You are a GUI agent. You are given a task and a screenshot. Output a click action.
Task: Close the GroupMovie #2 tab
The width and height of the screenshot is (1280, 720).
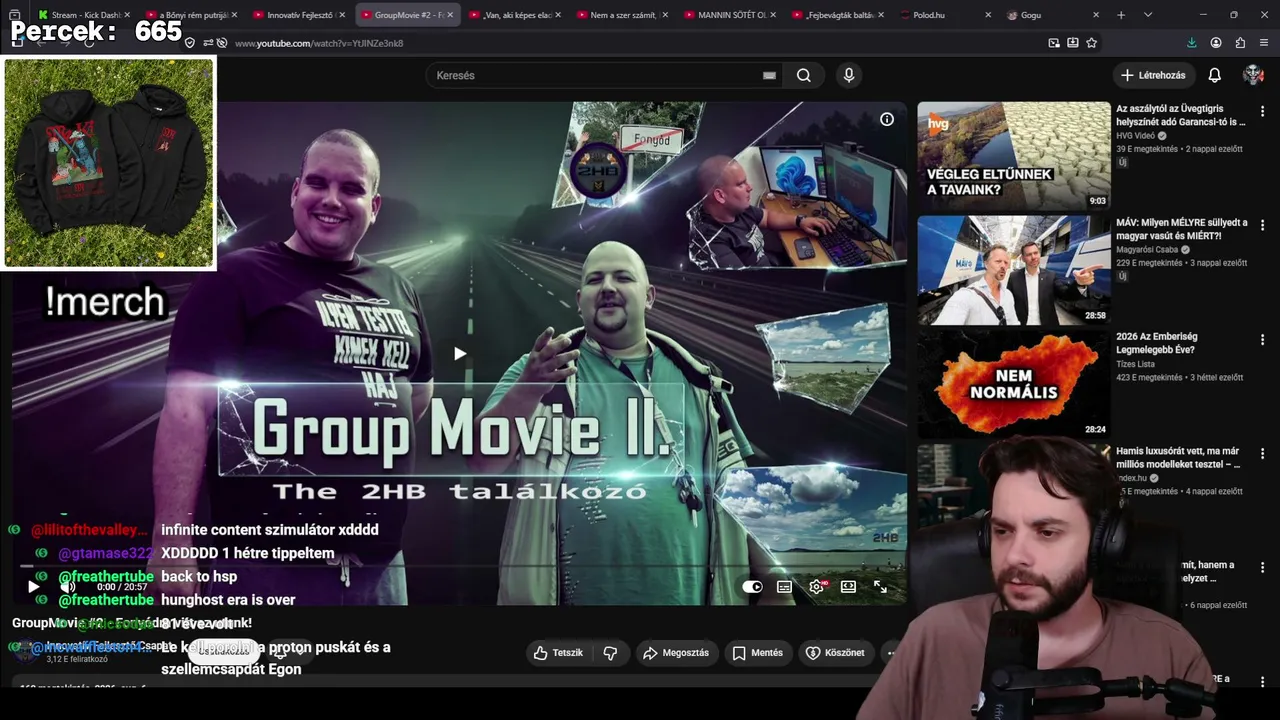click(x=450, y=15)
